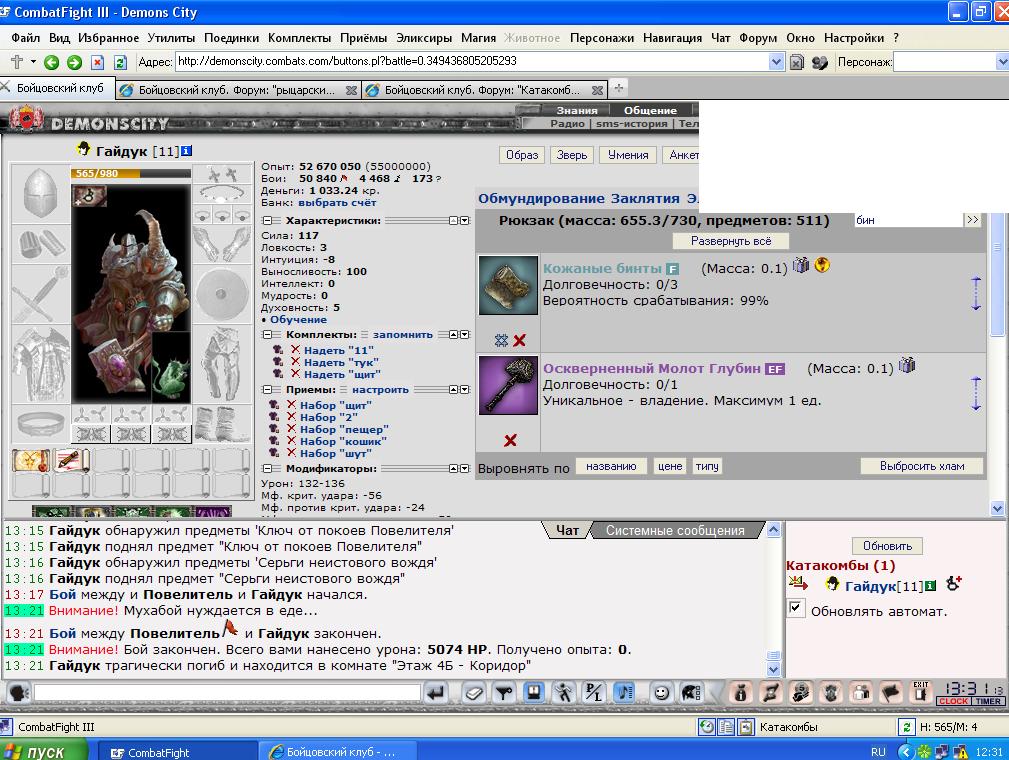Click the sword weapon slot
1009x760 pixels.
coord(40,294)
